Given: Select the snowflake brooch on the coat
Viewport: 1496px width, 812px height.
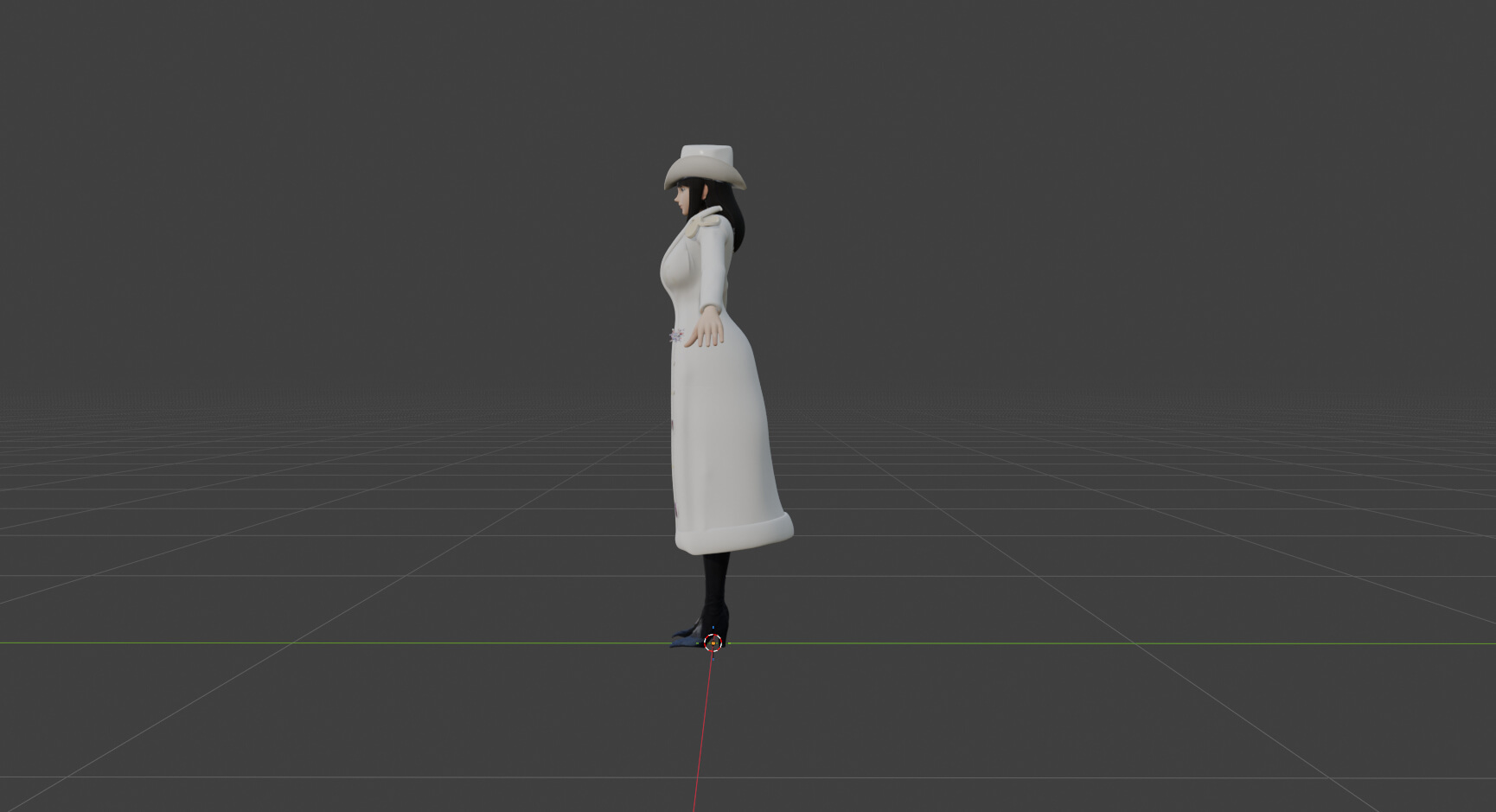Looking at the screenshot, I should click(675, 335).
